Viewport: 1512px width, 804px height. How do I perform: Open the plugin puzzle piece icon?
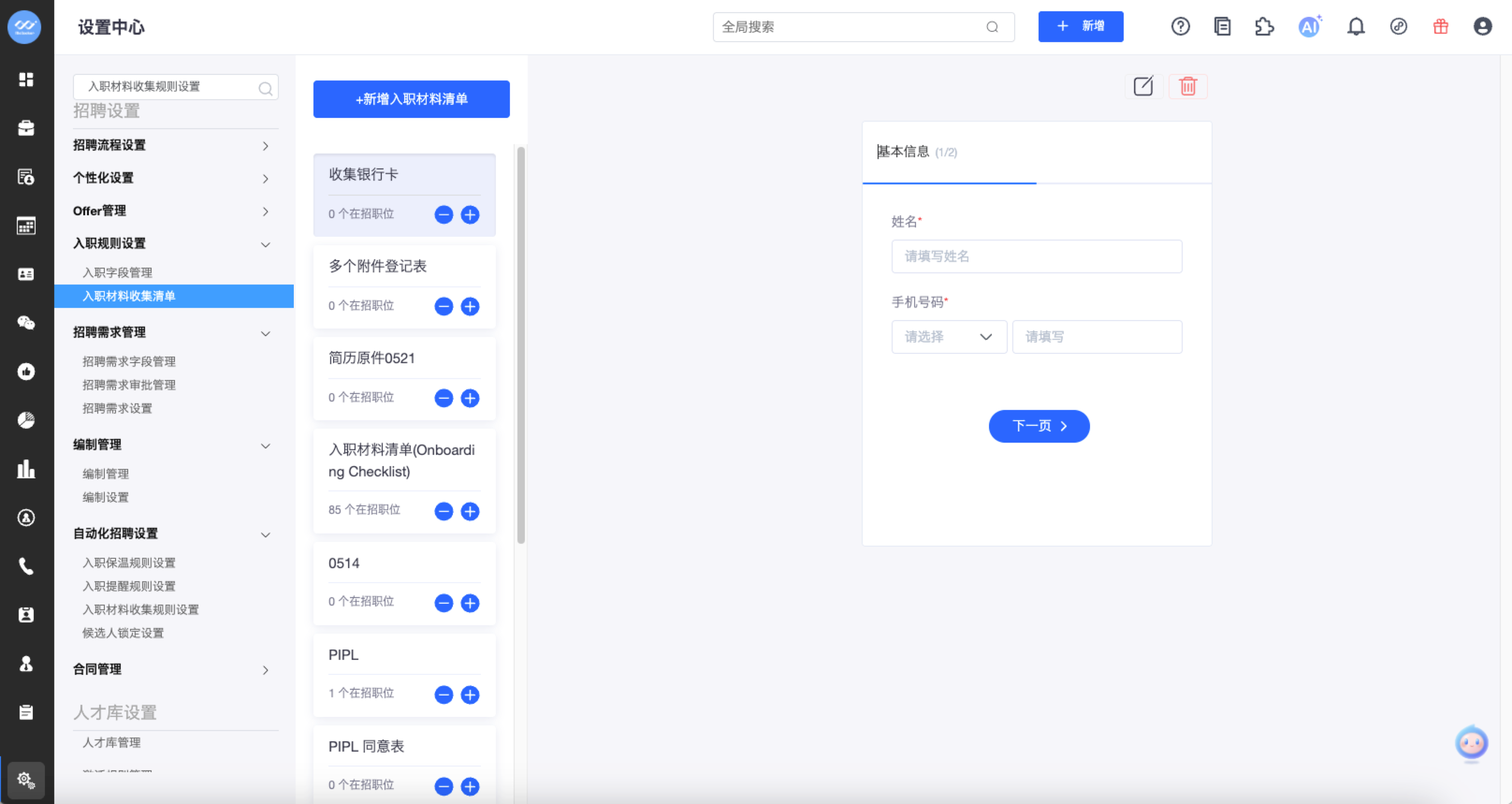click(x=1265, y=26)
